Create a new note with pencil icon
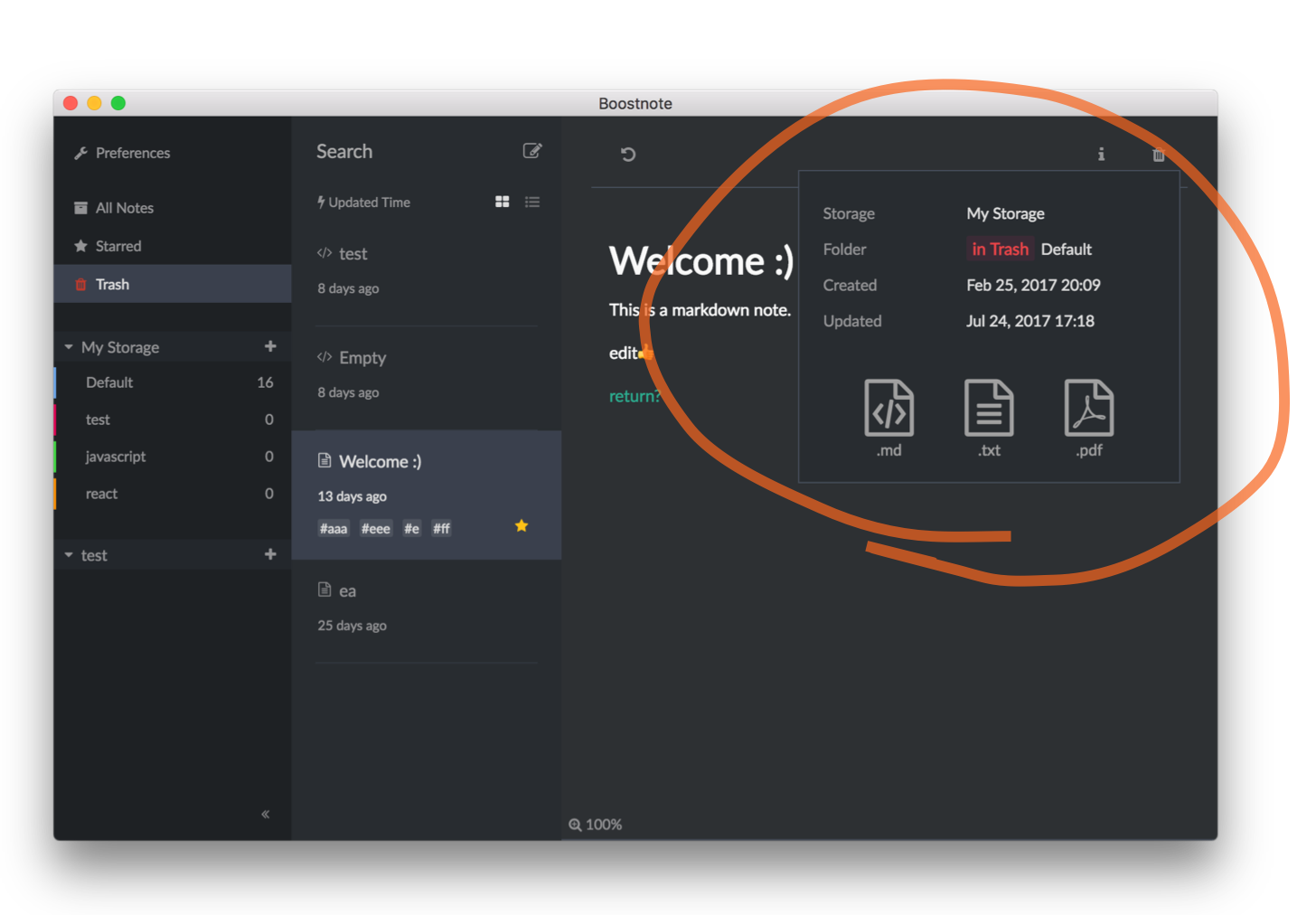The height and width of the screenshot is (915, 1316). (x=532, y=151)
